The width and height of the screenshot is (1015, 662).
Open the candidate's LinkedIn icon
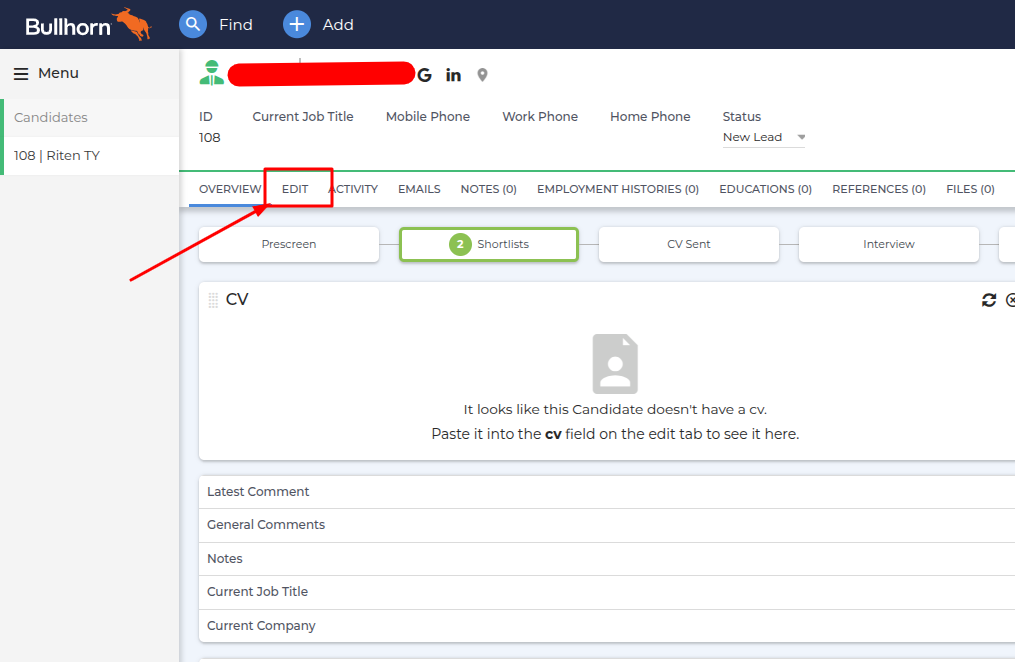pyautogui.click(x=453, y=74)
